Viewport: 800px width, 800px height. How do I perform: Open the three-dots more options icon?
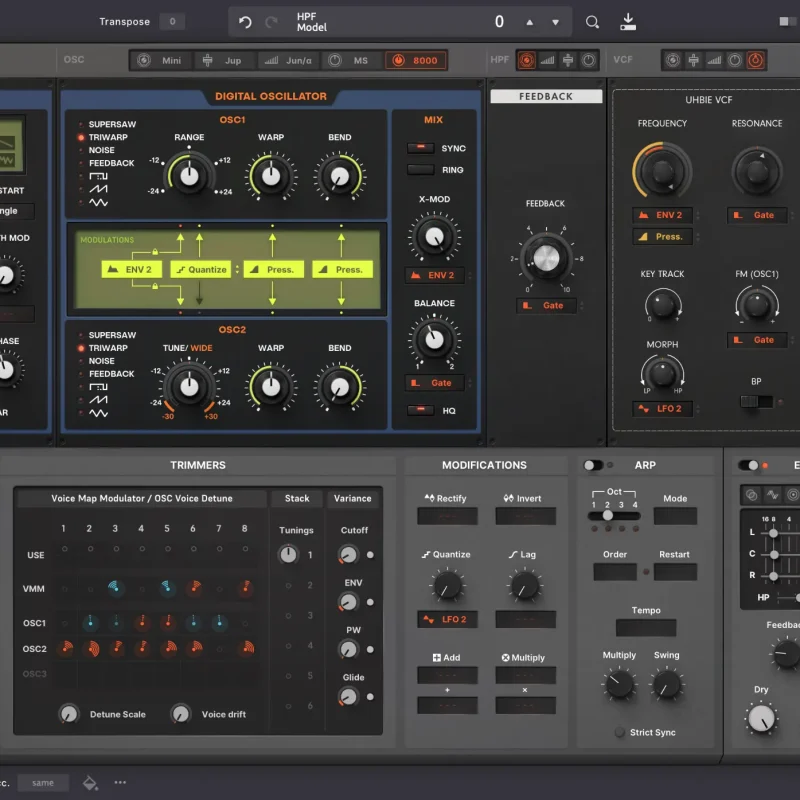click(120, 782)
